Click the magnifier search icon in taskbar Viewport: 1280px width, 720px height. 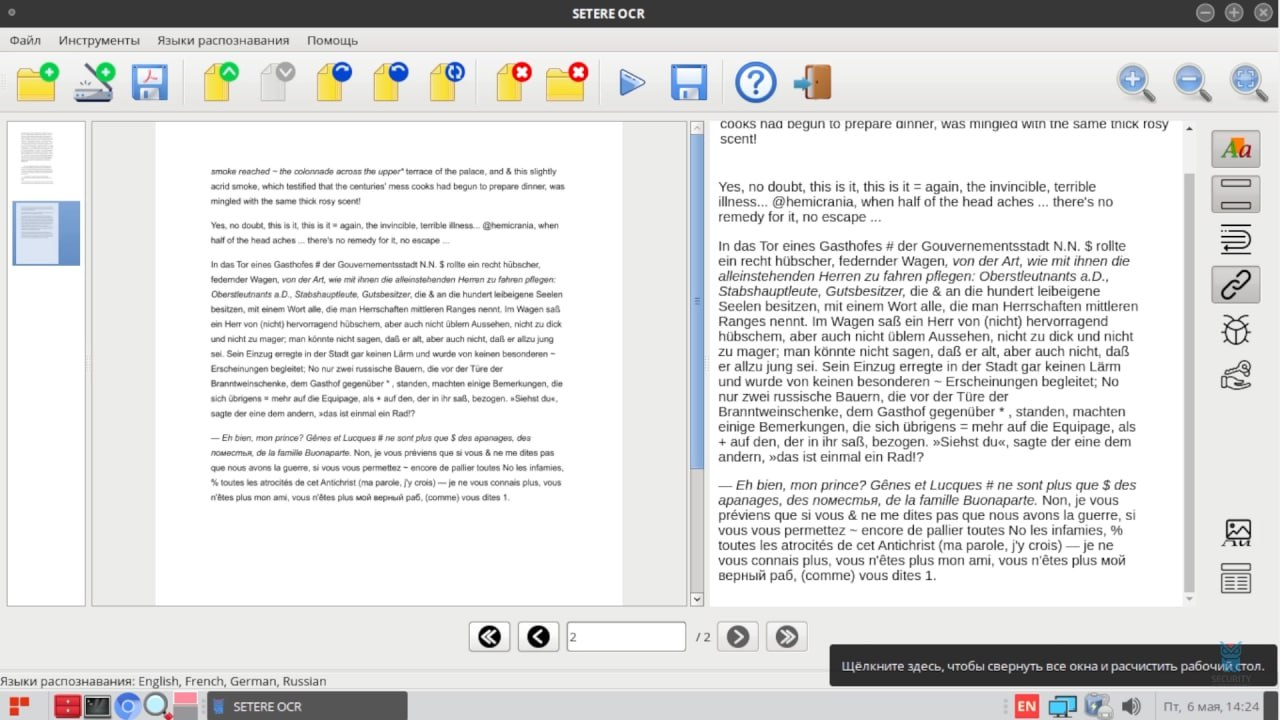tap(156, 706)
